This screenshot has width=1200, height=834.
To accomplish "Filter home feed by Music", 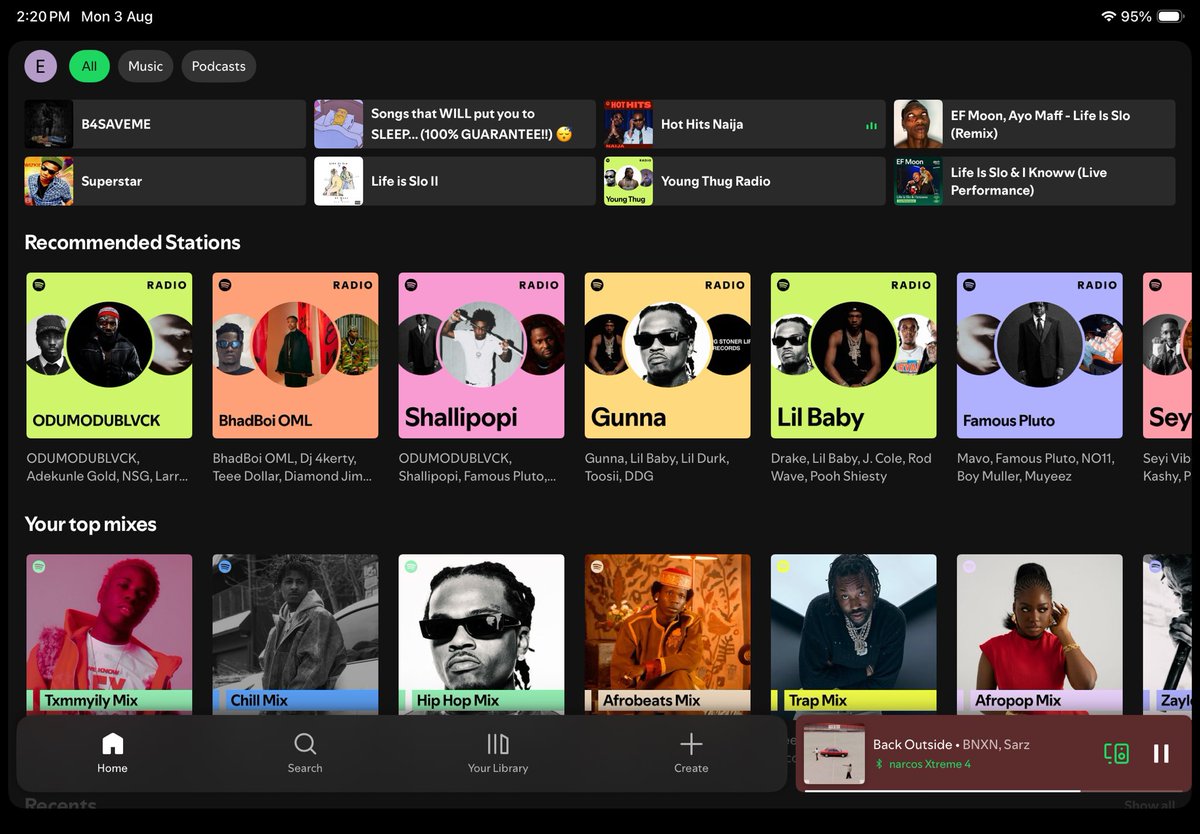I will [145, 66].
